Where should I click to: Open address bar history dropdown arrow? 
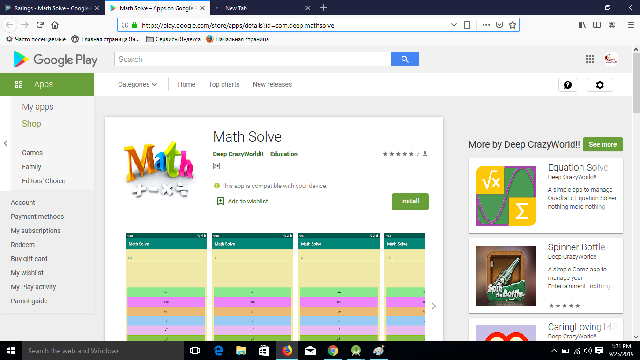point(453,25)
